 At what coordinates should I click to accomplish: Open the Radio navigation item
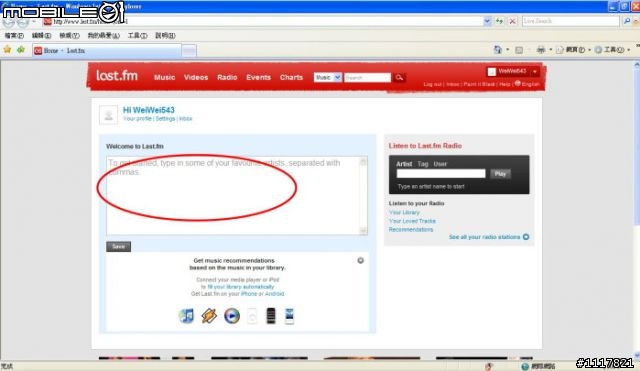(x=227, y=77)
